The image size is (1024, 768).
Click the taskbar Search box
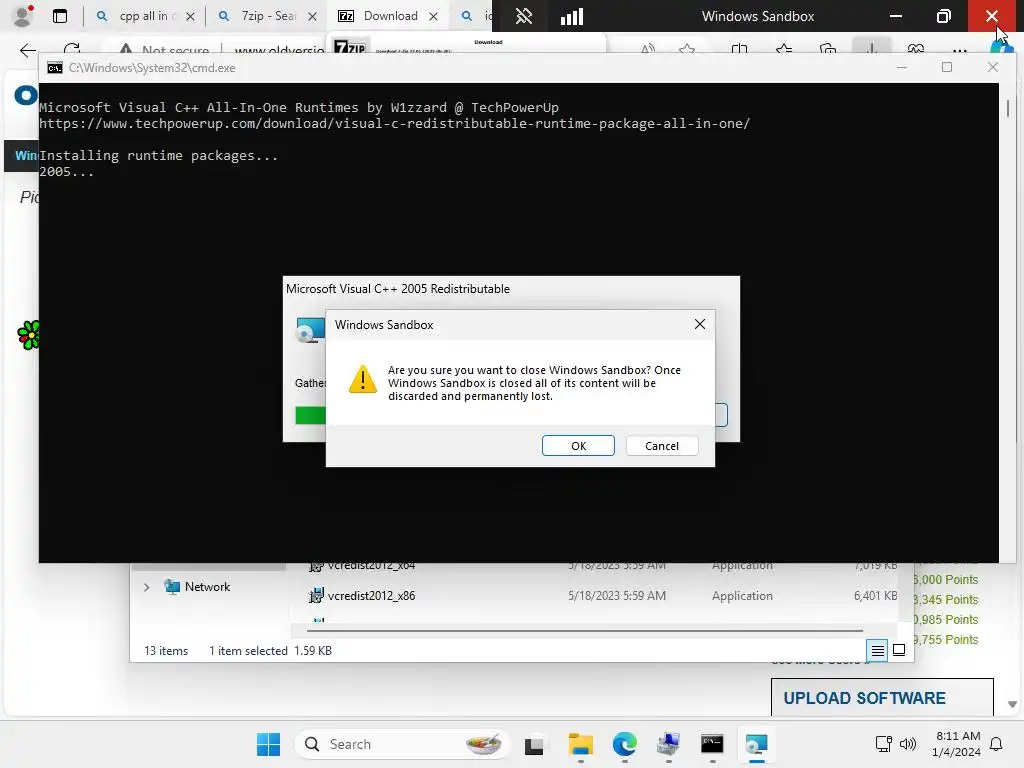click(x=402, y=744)
